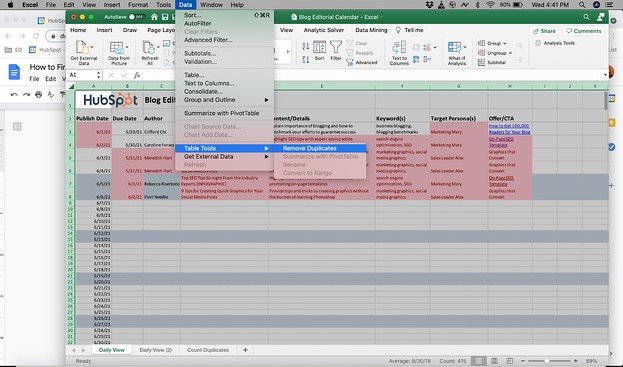Screen dimensions: 623x367
Task: Click Wi-Fi icon in macOS menu bar
Action: click(x=490, y=5)
